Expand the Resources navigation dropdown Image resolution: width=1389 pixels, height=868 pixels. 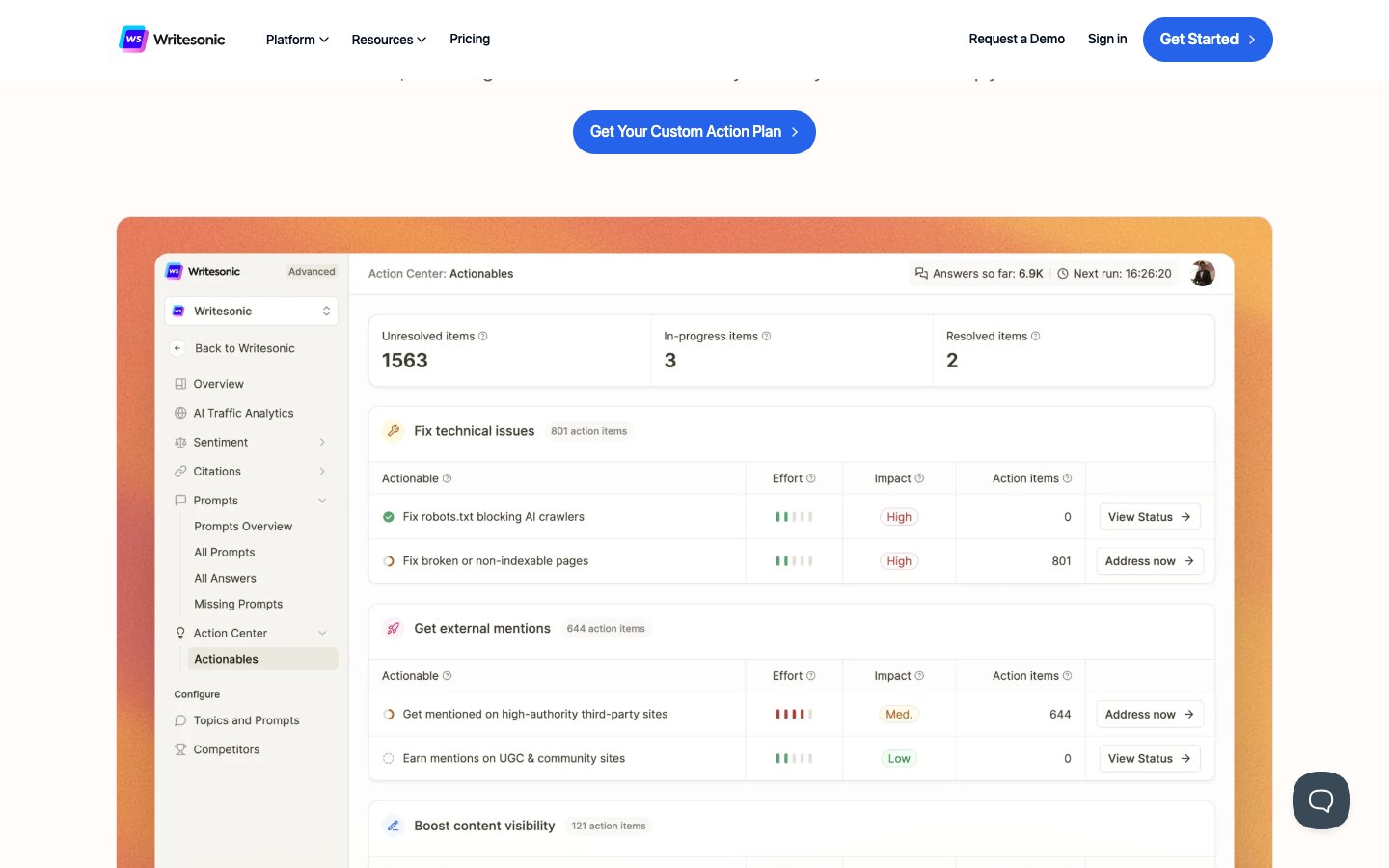[x=389, y=40]
